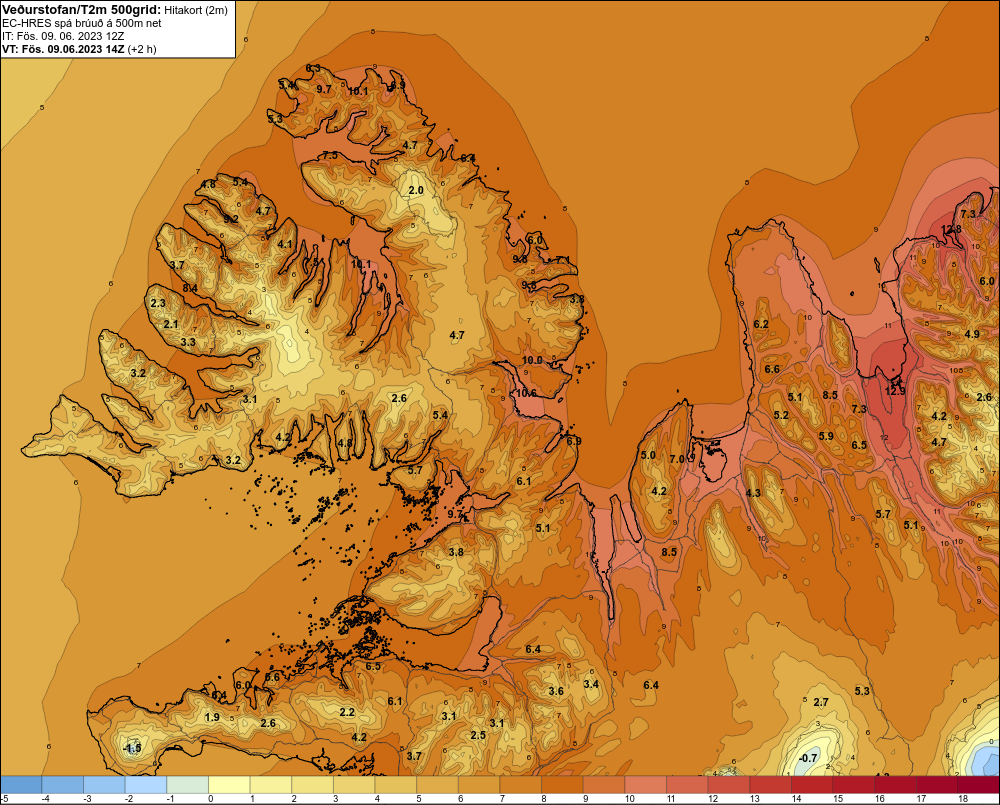
Task: Click the line 'EC-HRES spá brúuð á 500m net'
Action: click(x=82, y=23)
